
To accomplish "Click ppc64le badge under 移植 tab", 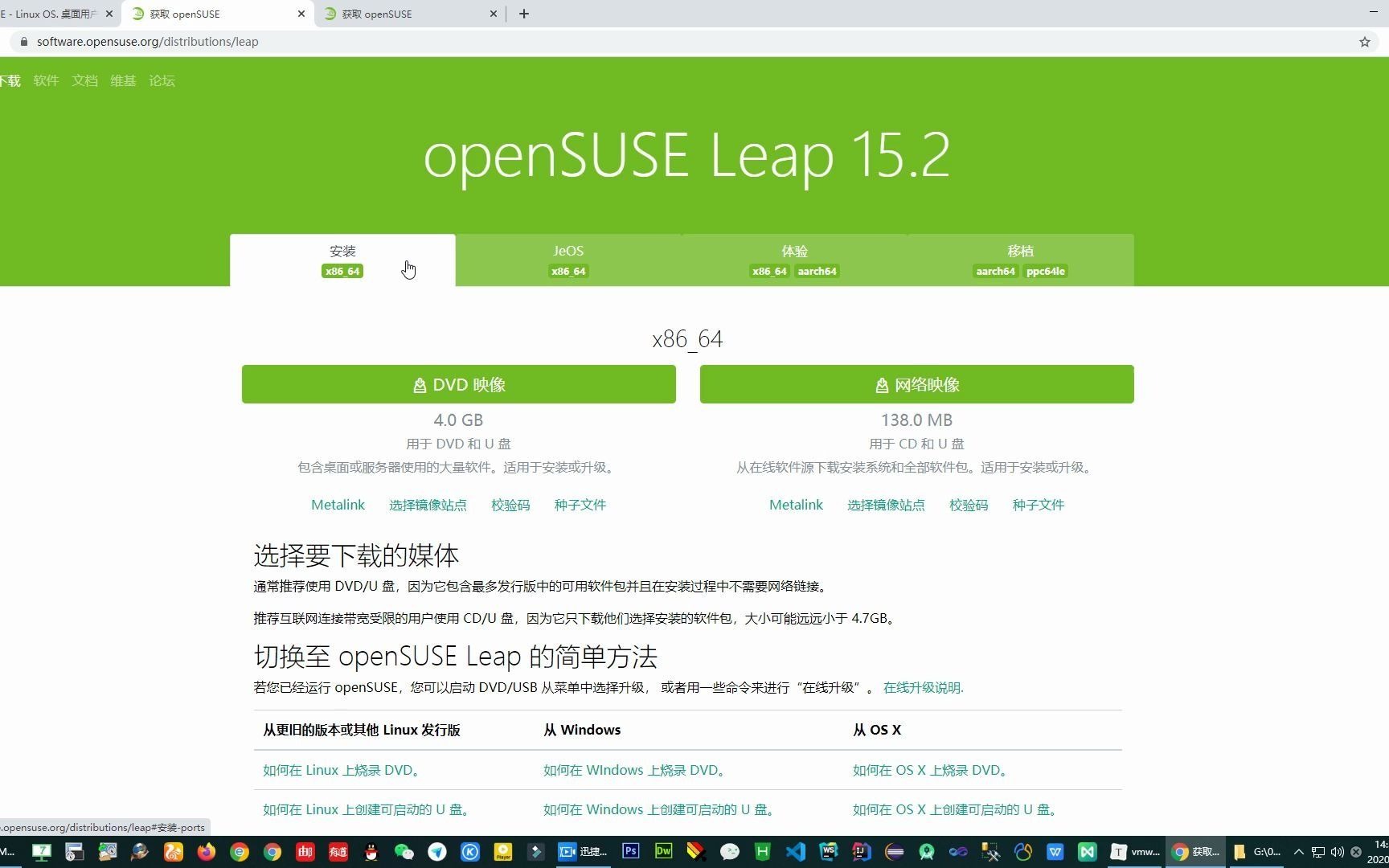I will [1045, 272].
